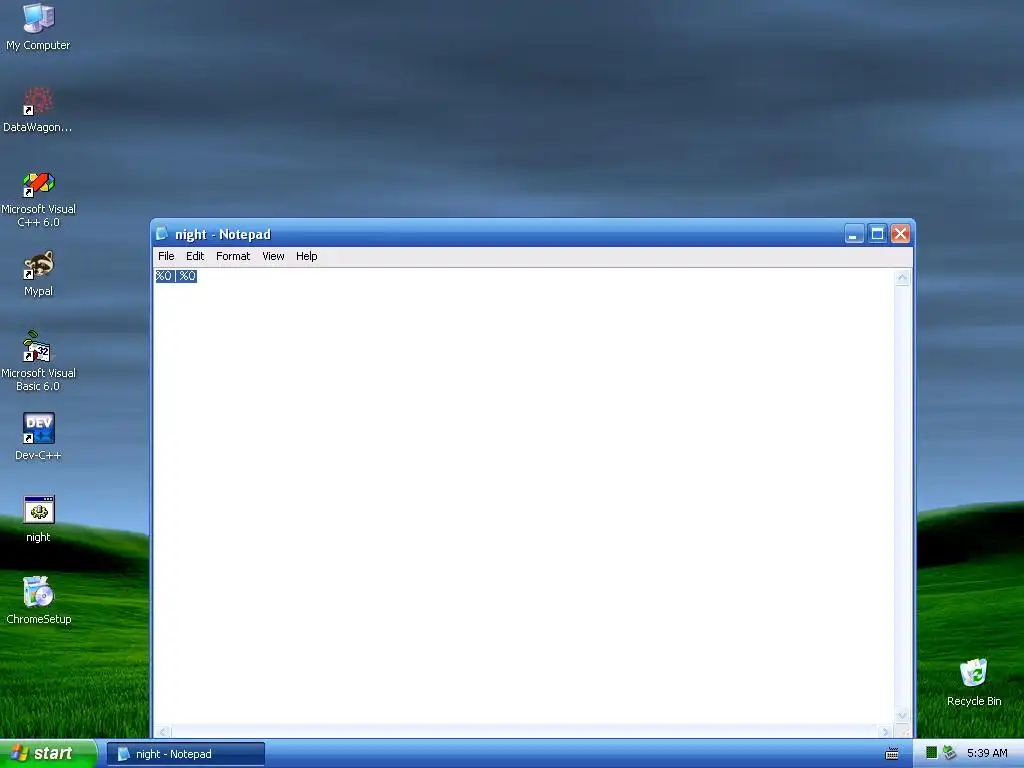Click the horizontal scrollbar right arrow
1024x768 pixels.
point(886,731)
